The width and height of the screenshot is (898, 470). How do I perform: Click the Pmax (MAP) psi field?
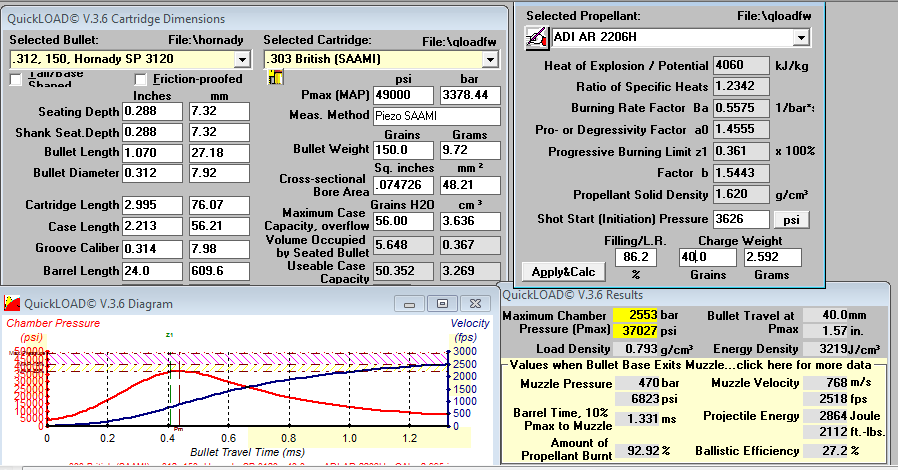pos(404,95)
